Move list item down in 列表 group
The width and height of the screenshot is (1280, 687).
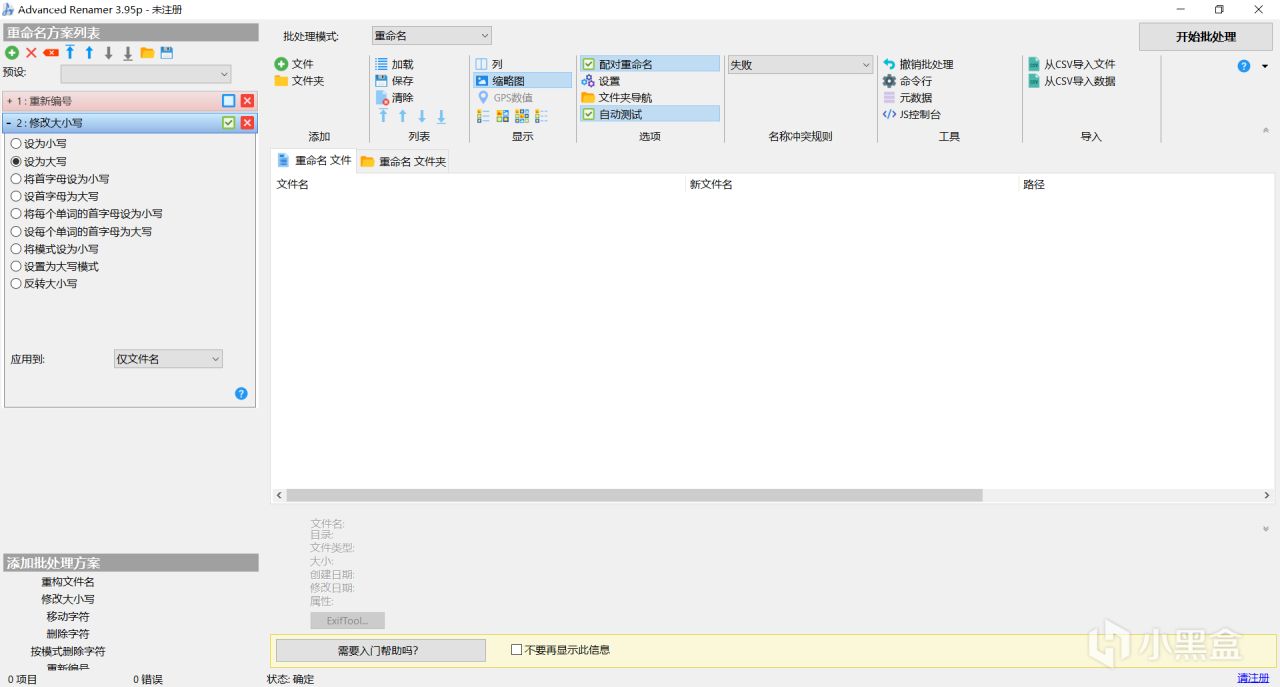[x=422, y=116]
